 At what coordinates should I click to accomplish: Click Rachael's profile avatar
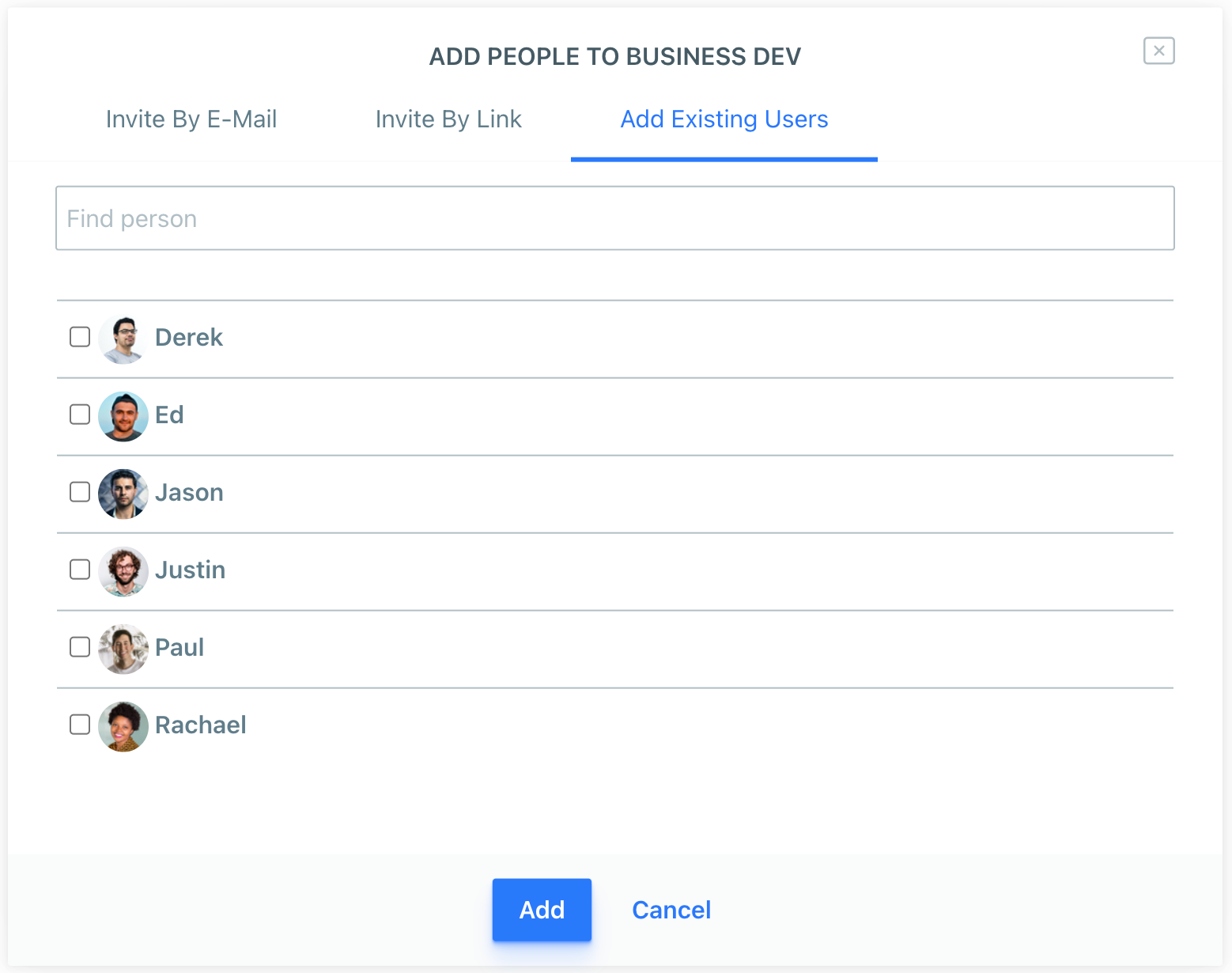click(123, 726)
